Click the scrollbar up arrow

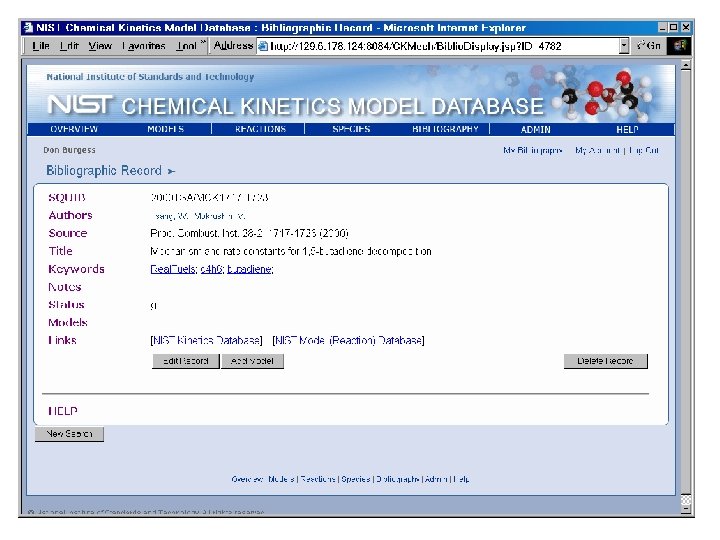pyautogui.click(x=686, y=66)
